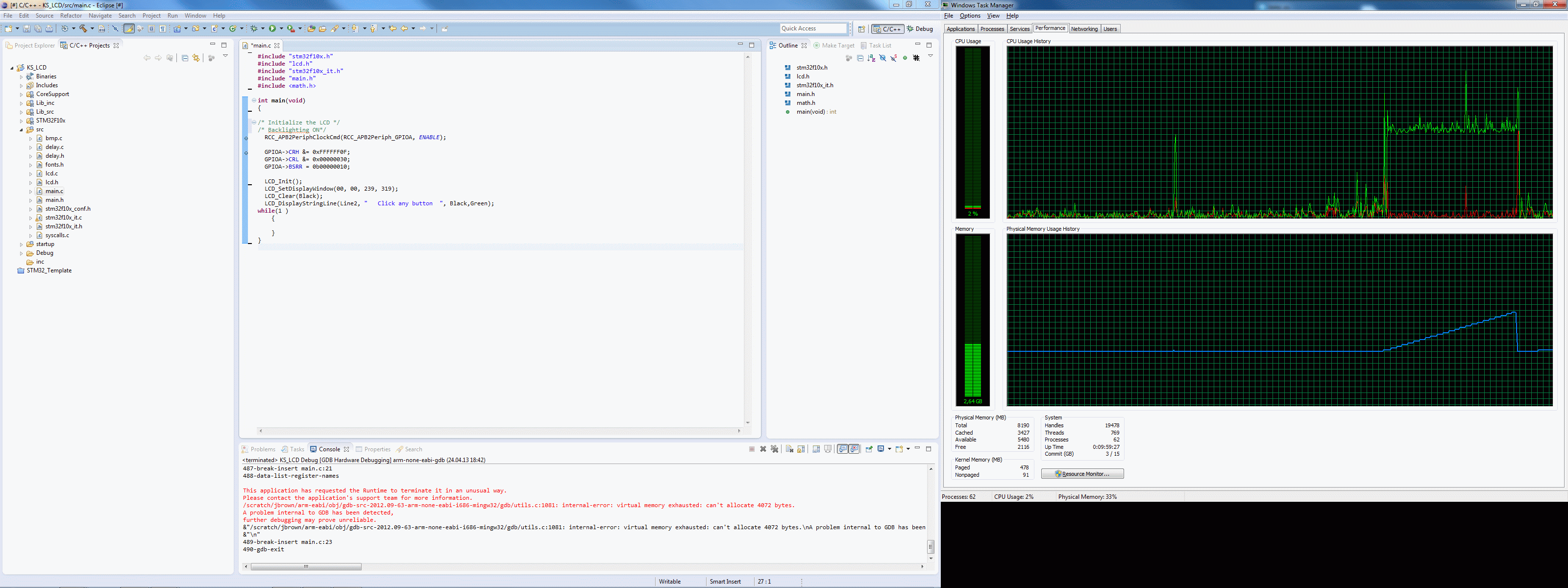Click Pin Console icon

pos(869,449)
